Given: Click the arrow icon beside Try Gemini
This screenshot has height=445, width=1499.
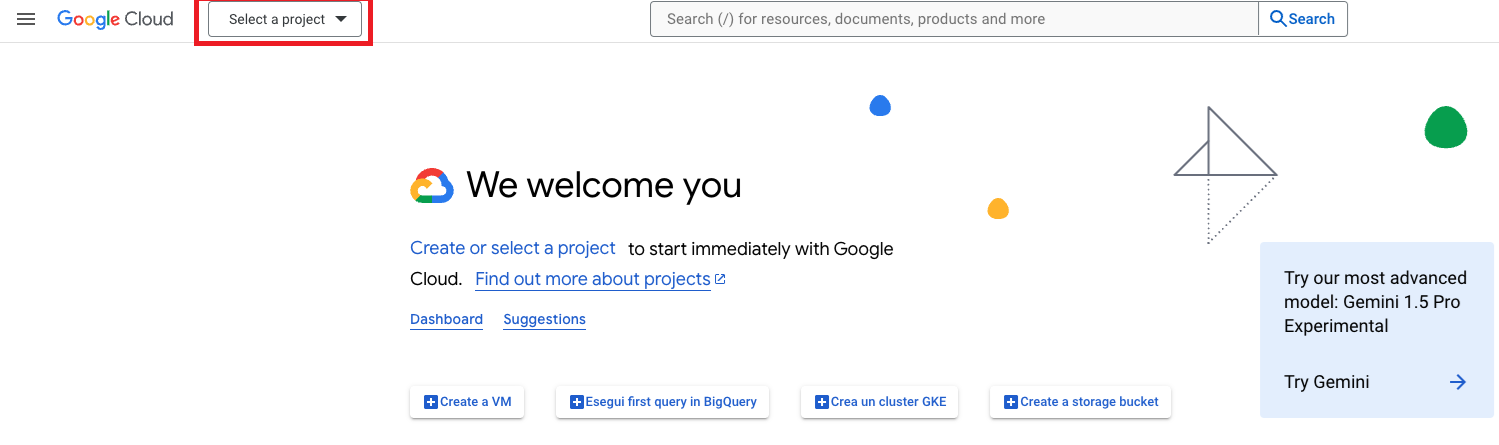Looking at the screenshot, I should (x=1458, y=382).
